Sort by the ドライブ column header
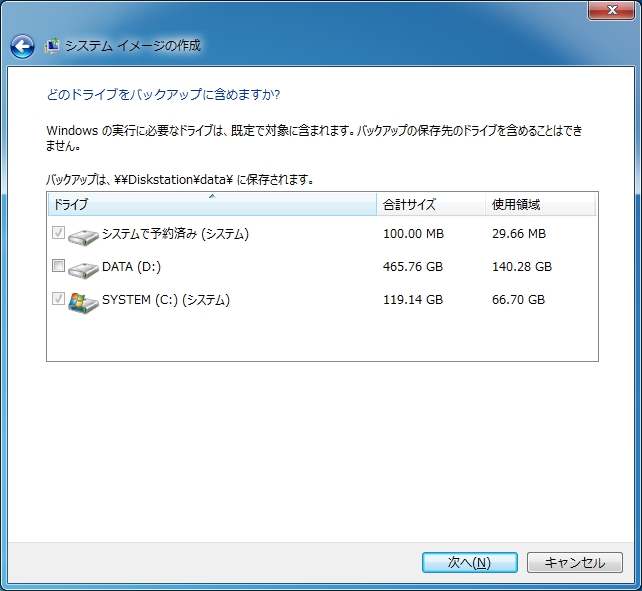The width and height of the screenshot is (642, 591). click(x=212, y=204)
